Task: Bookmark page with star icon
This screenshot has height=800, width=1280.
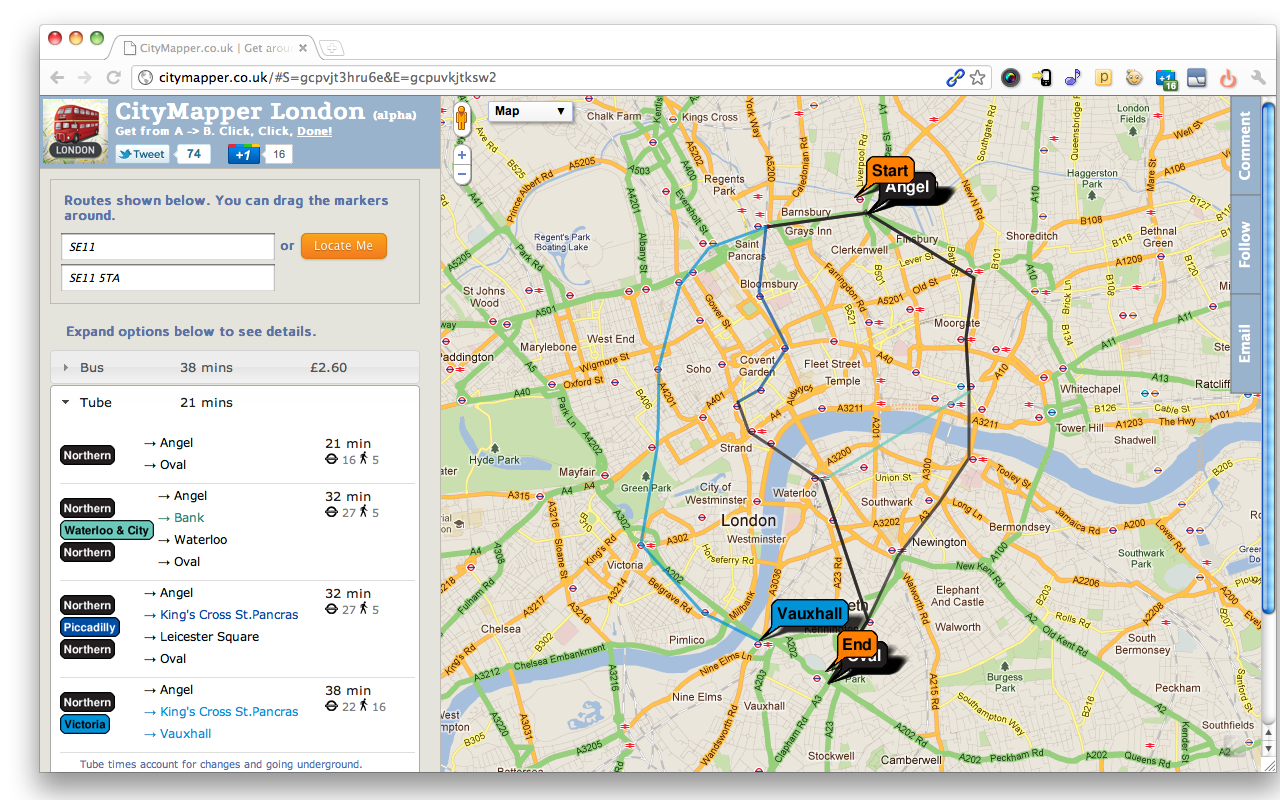Action: click(x=978, y=77)
